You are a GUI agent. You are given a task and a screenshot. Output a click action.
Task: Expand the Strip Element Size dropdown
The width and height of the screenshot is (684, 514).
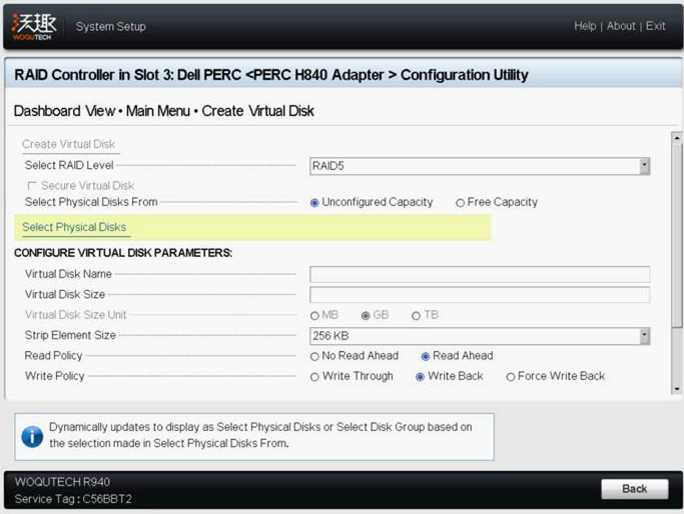click(x=479, y=336)
